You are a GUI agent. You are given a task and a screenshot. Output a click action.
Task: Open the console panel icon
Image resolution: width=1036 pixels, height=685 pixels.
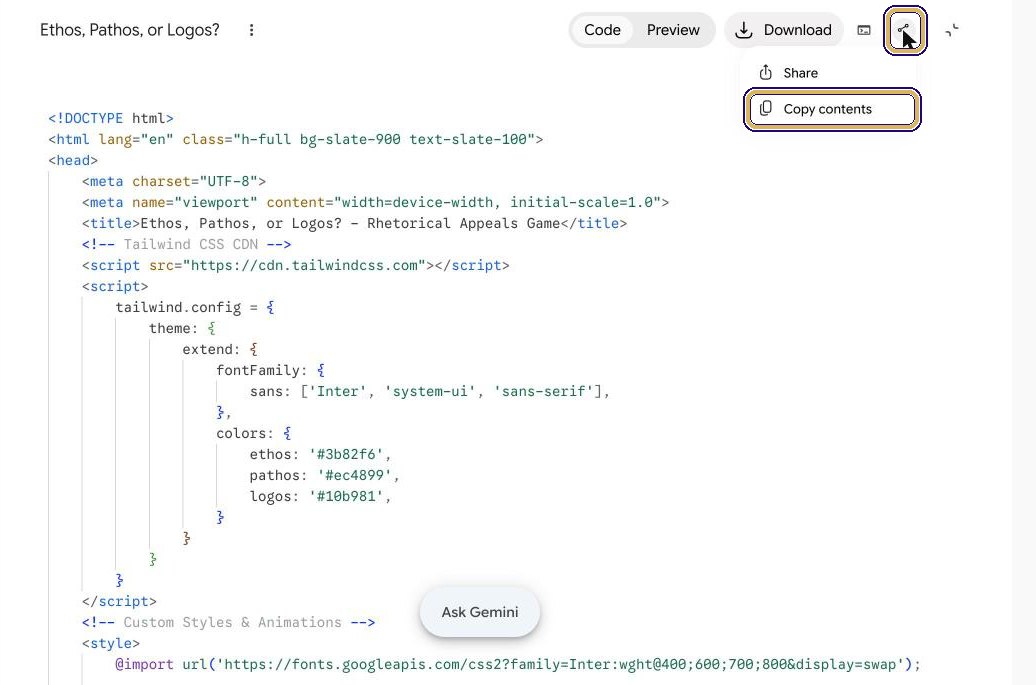click(864, 30)
